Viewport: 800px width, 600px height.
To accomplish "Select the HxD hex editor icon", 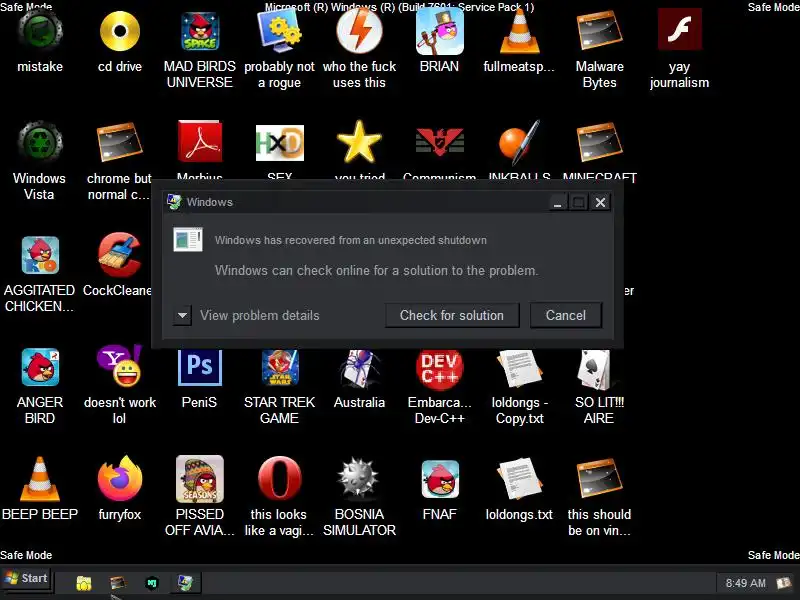I will click(280, 143).
